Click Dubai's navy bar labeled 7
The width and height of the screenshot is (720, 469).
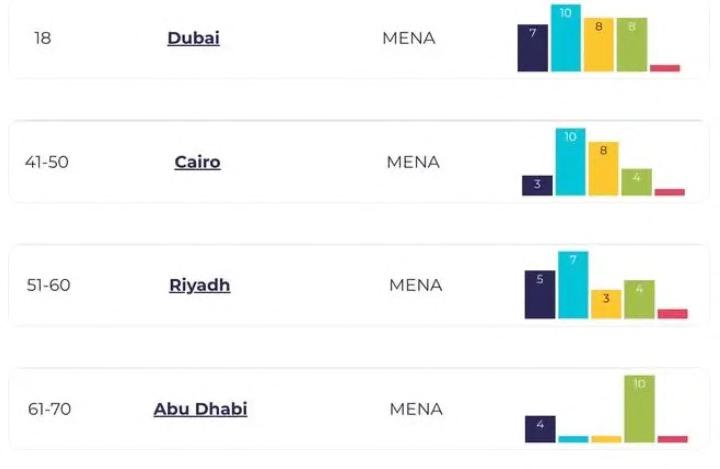coord(532,48)
